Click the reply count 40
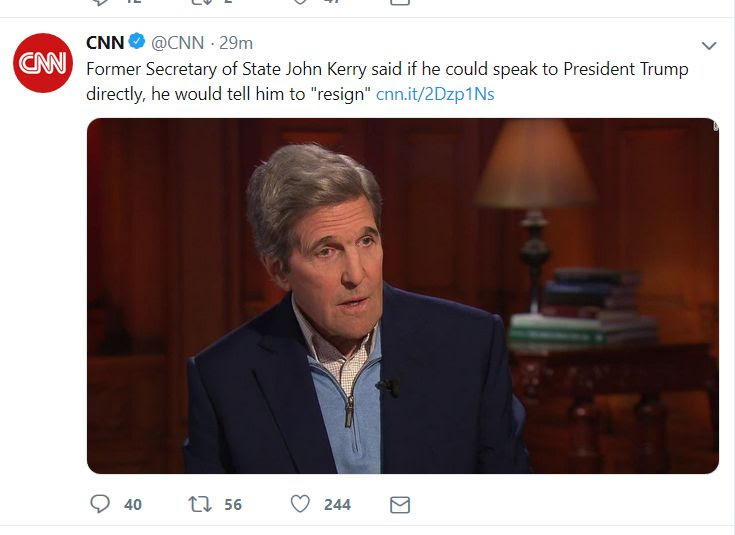This screenshot has height=535, width=735. tap(133, 505)
